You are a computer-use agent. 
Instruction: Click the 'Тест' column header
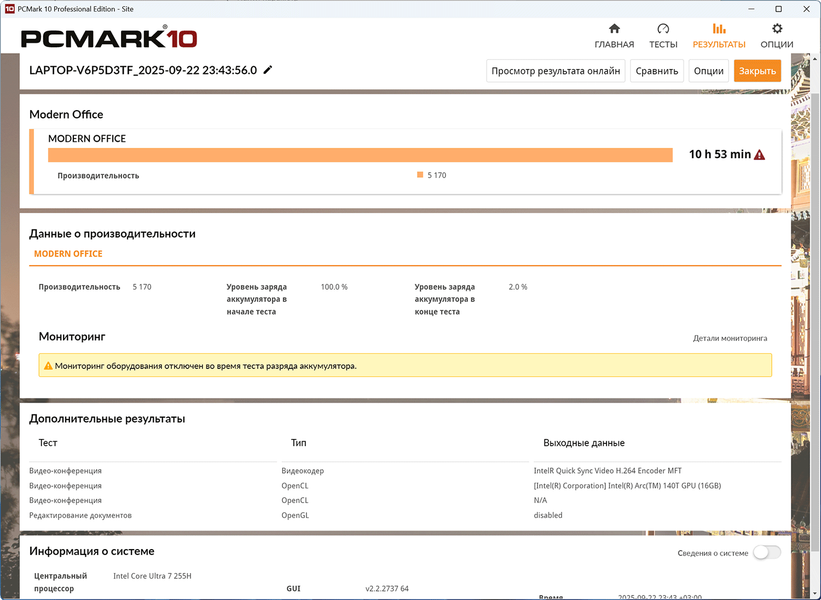[x=48, y=443]
